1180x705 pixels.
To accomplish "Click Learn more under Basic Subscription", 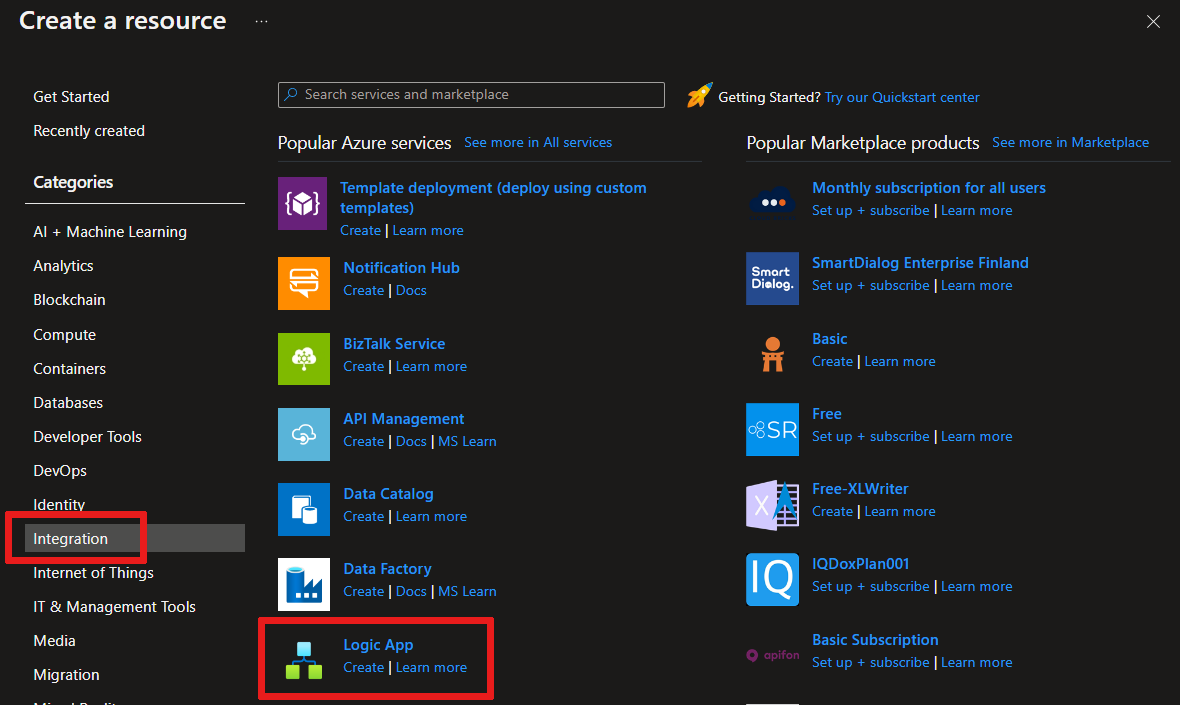I will (x=976, y=663).
